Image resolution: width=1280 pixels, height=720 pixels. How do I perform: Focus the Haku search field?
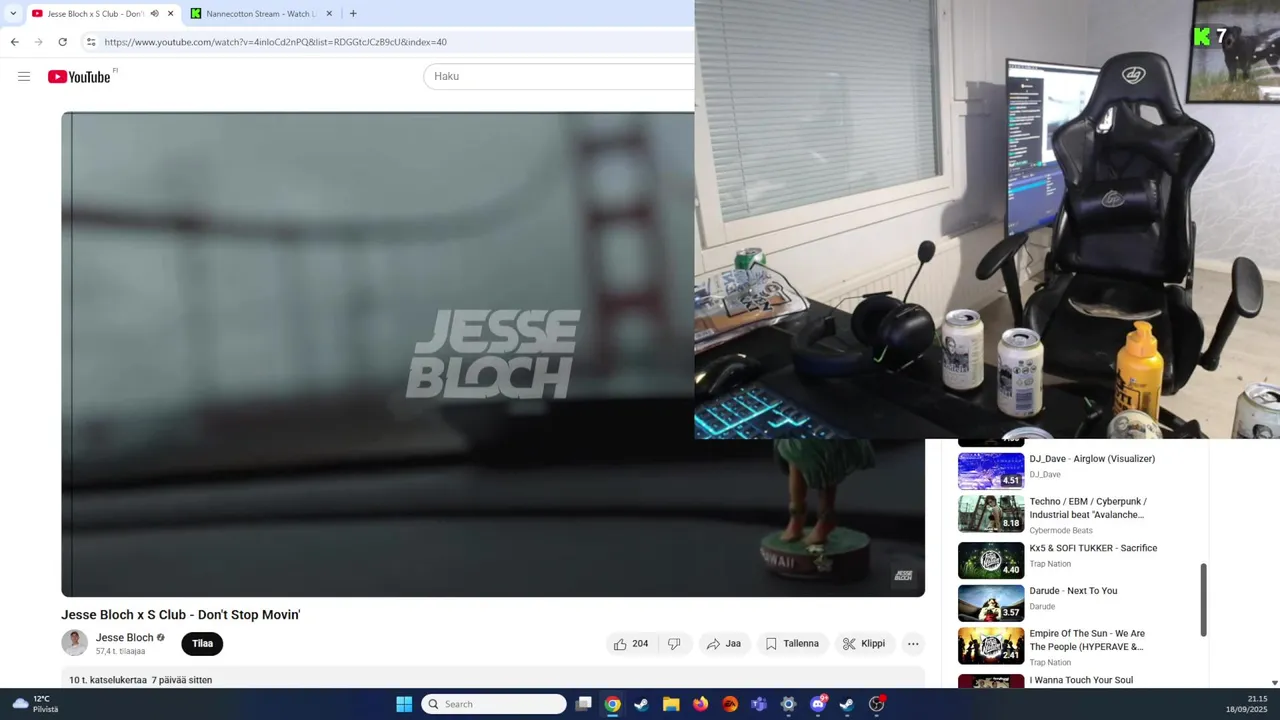(558, 76)
